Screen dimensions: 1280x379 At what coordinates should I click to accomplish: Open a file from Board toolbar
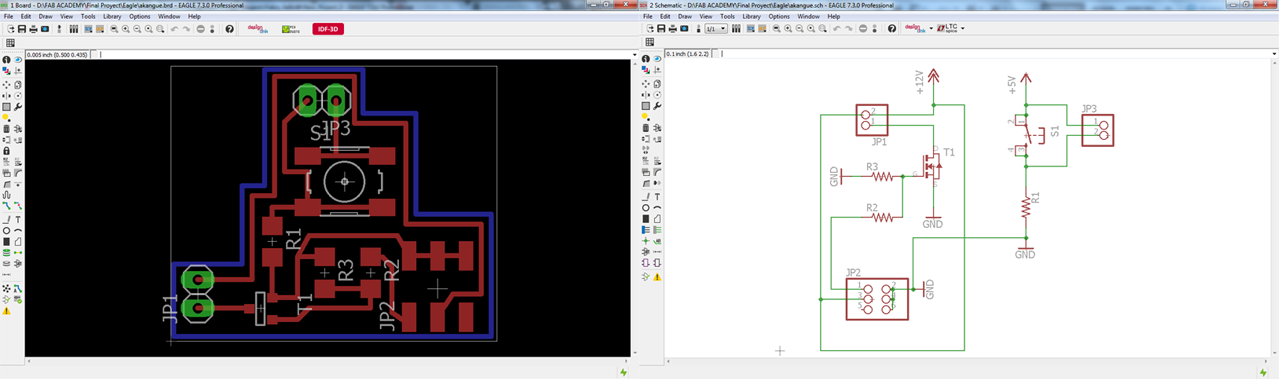tap(10, 29)
